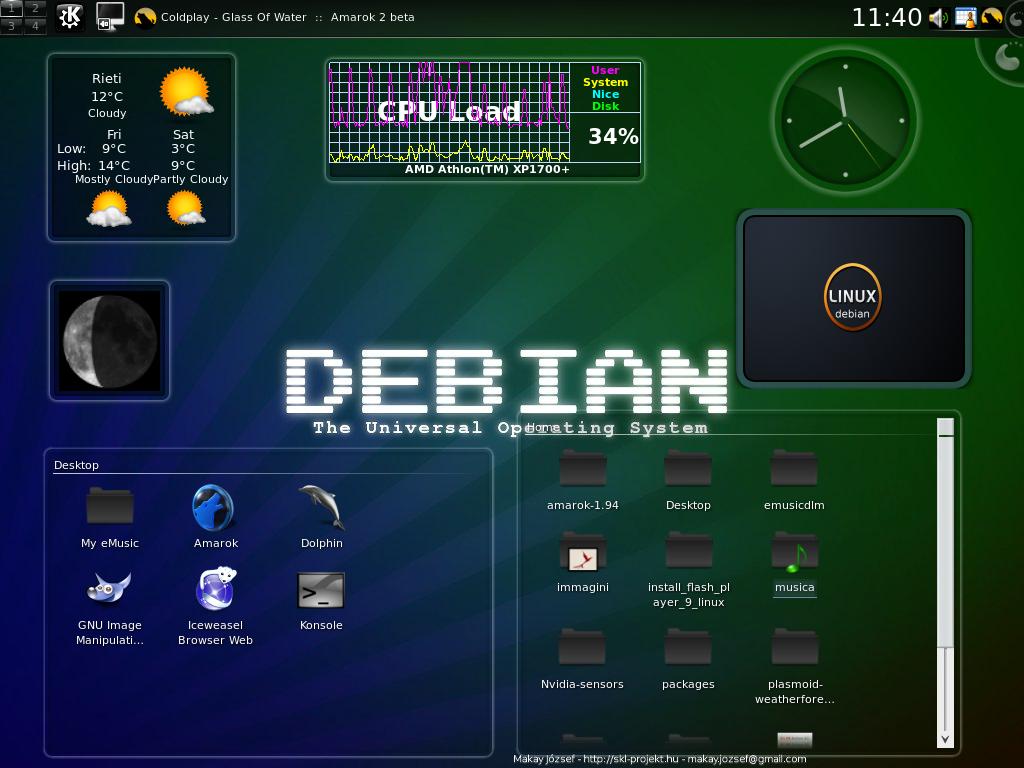Click the Plasma panel toolbox at panel edge
This screenshot has width=1024, height=768.
pos(1016,18)
